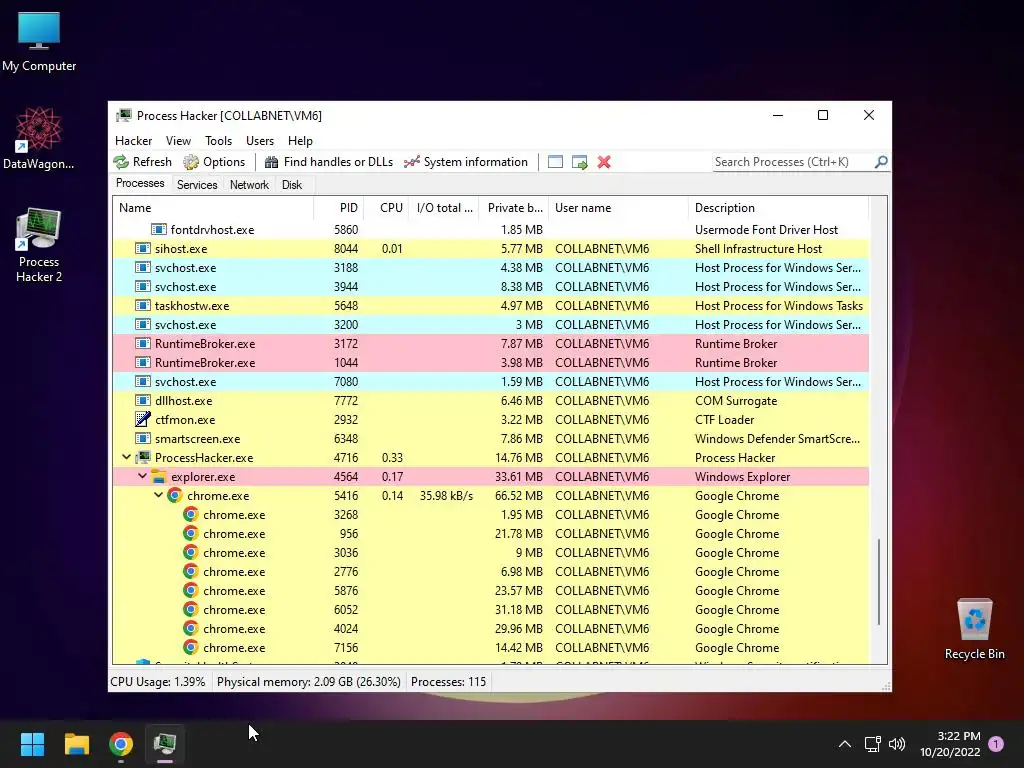
Task: Sort by User name column header
Action: pyautogui.click(x=618, y=208)
